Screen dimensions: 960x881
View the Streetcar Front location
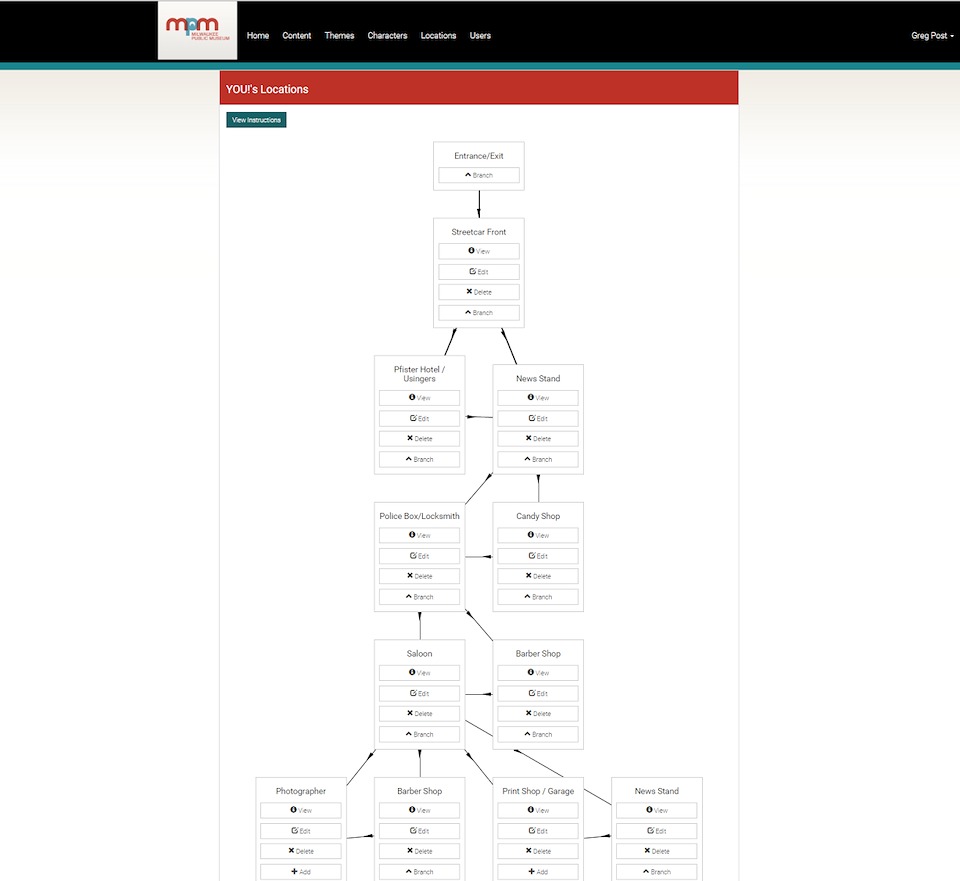(479, 251)
